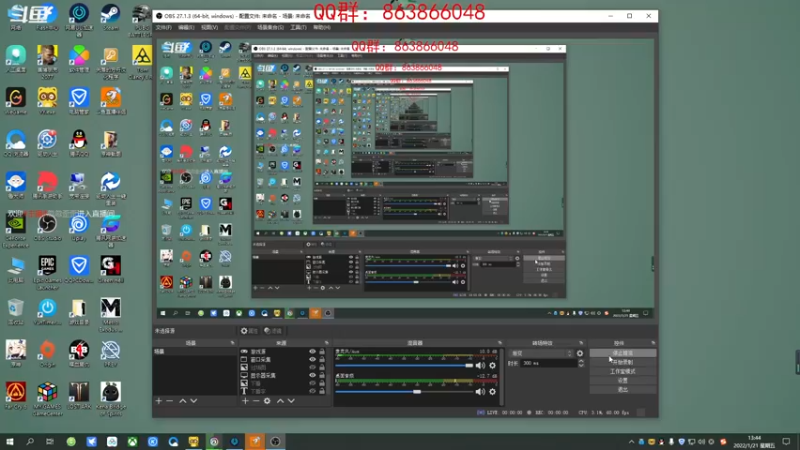Mute the desktop audio channel
The image size is (800, 450).
tap(480, 392)
